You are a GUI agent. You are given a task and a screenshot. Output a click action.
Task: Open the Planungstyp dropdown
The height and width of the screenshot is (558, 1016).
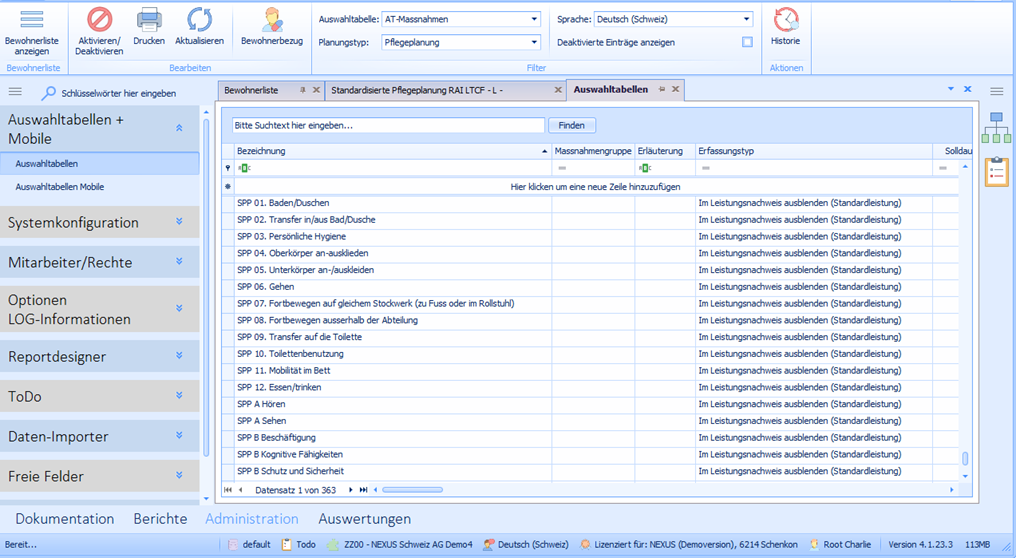[535, 42]
